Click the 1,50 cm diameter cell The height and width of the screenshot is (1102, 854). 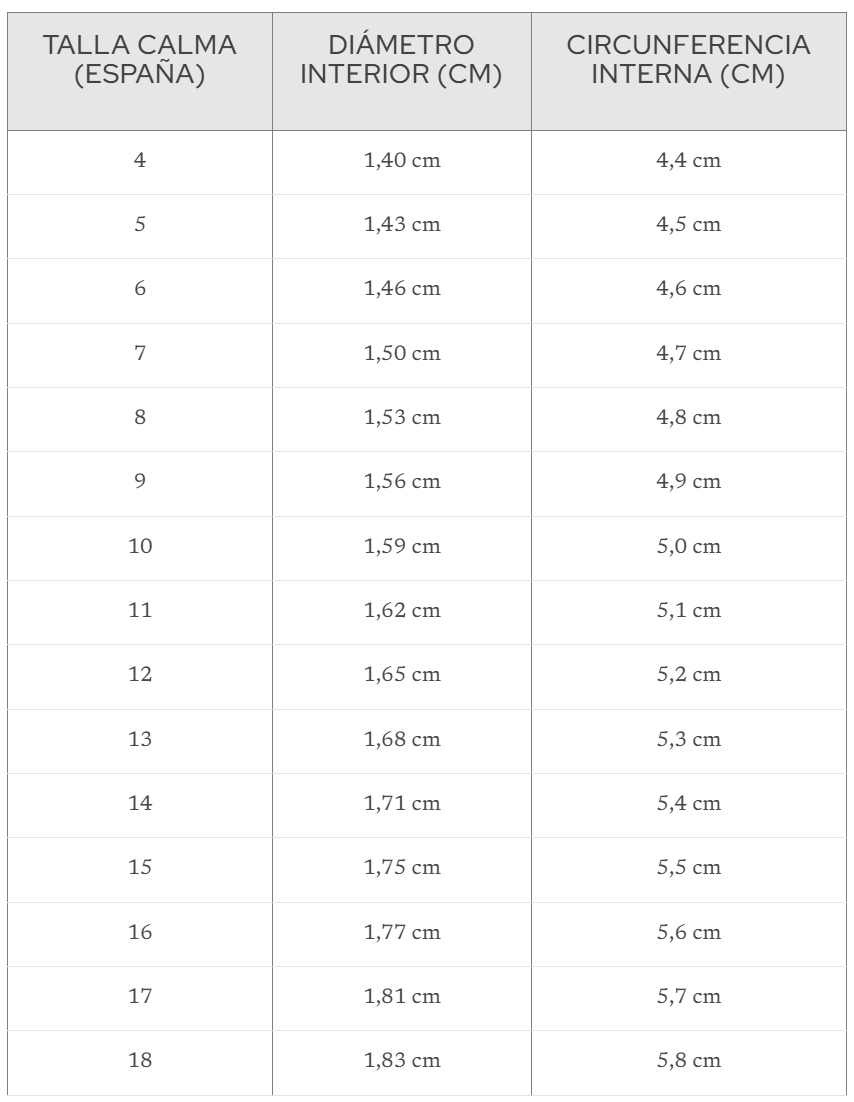coord(401,353)
